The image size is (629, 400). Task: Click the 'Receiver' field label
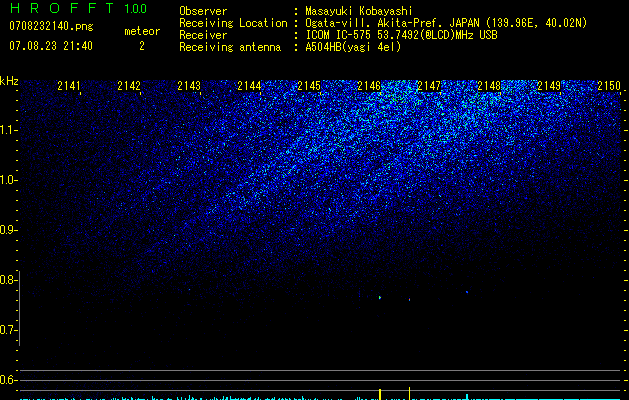pyautogui.click(x=203, y=35)
